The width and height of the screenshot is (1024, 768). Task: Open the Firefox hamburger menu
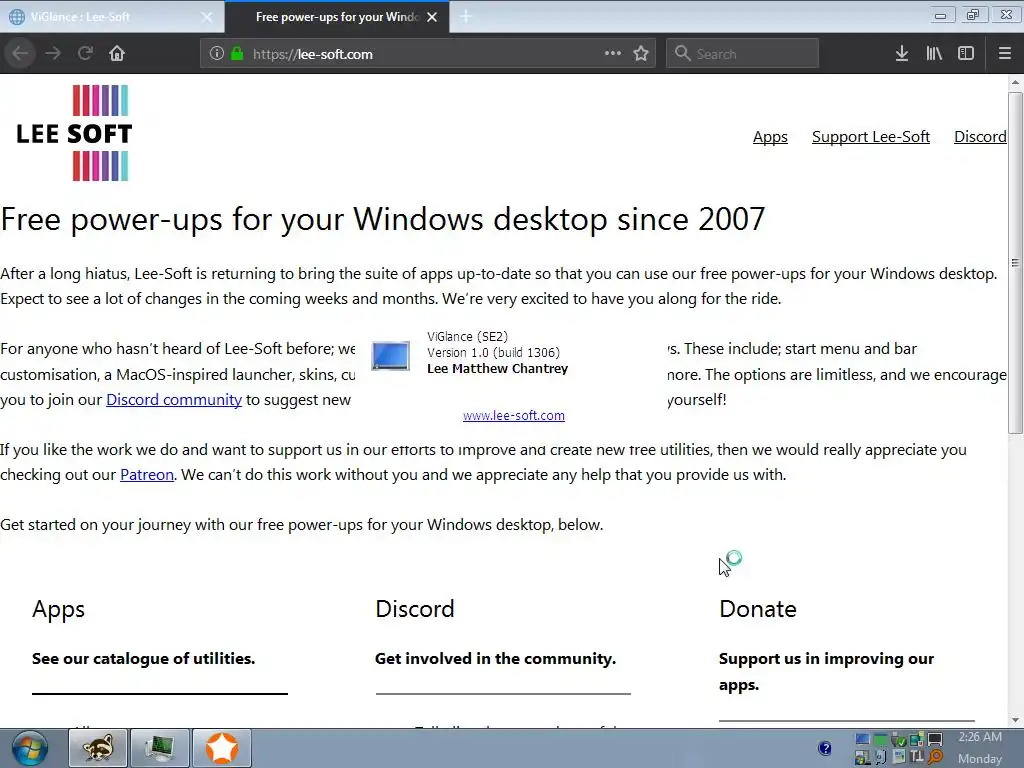click(x=1005, y=54)
